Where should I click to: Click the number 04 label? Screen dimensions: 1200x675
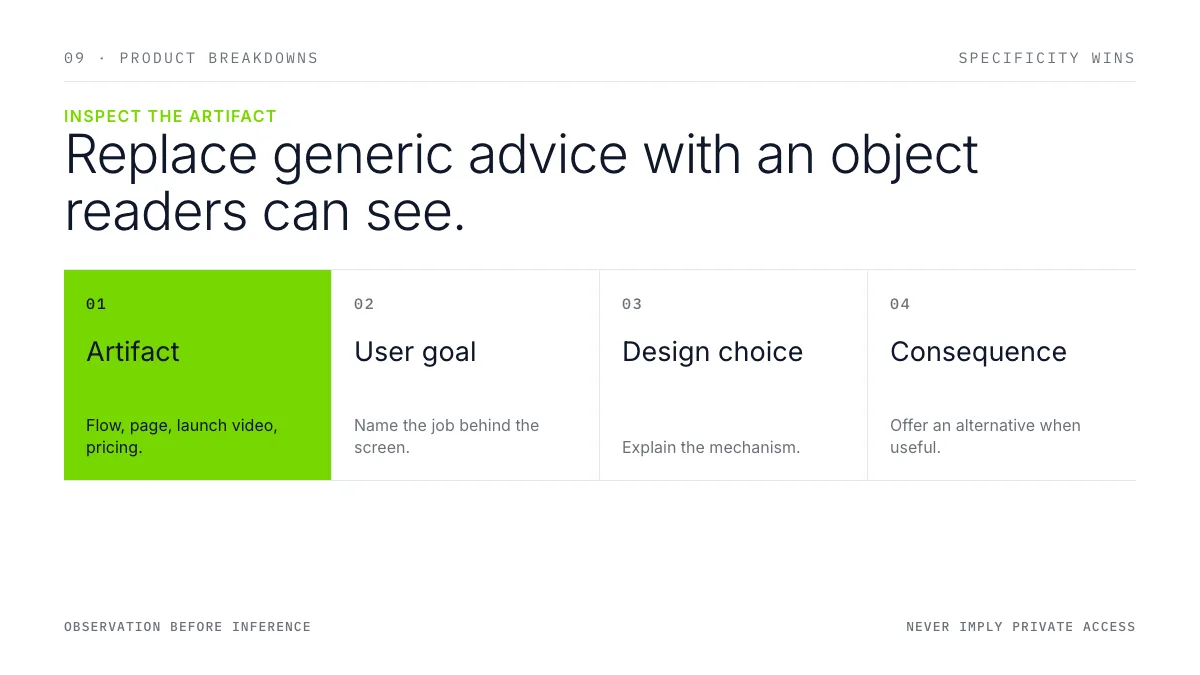click(x=900, y=304)
